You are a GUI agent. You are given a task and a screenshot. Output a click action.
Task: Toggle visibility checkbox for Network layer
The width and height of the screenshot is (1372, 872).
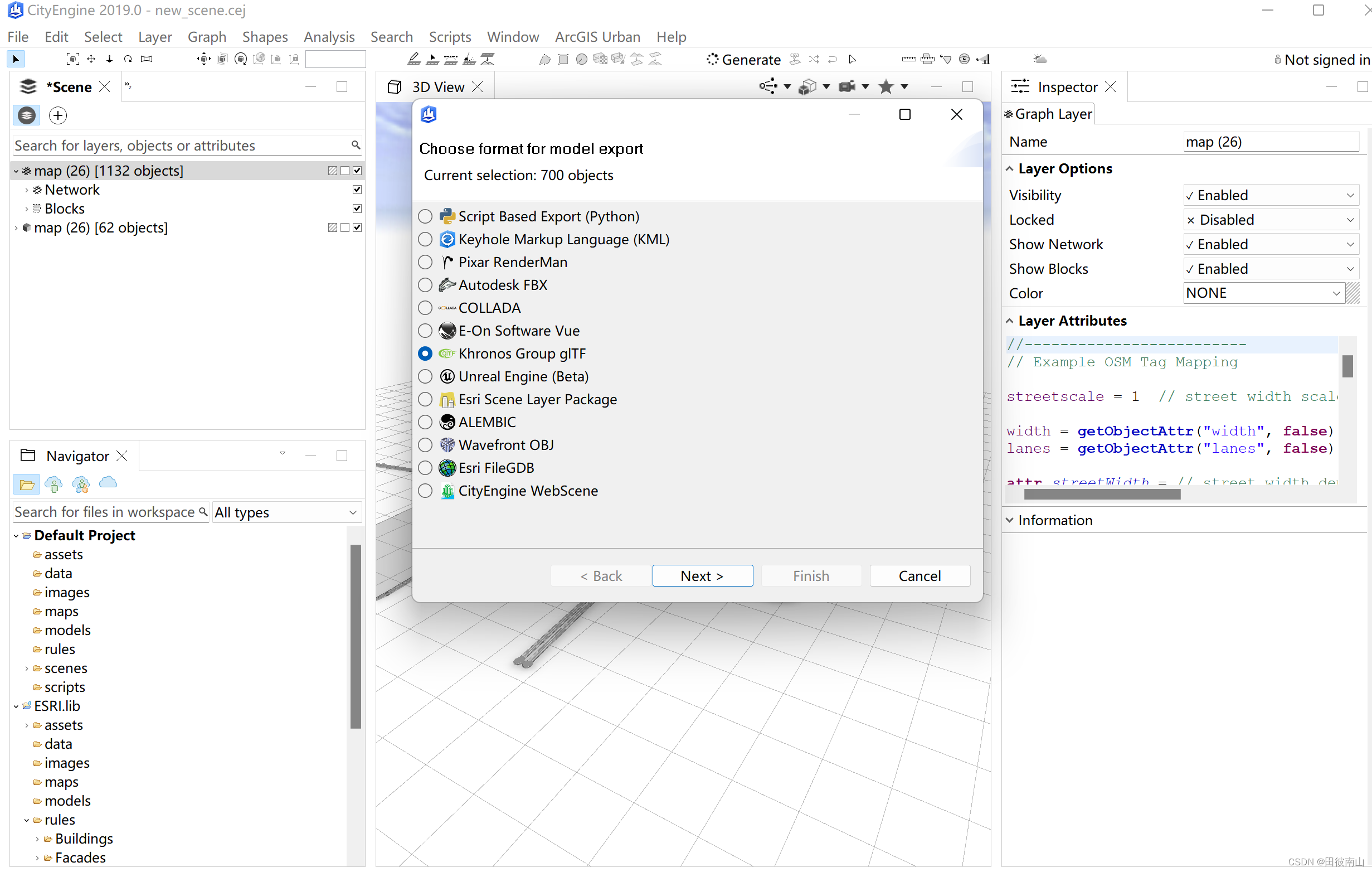[357, 189]
